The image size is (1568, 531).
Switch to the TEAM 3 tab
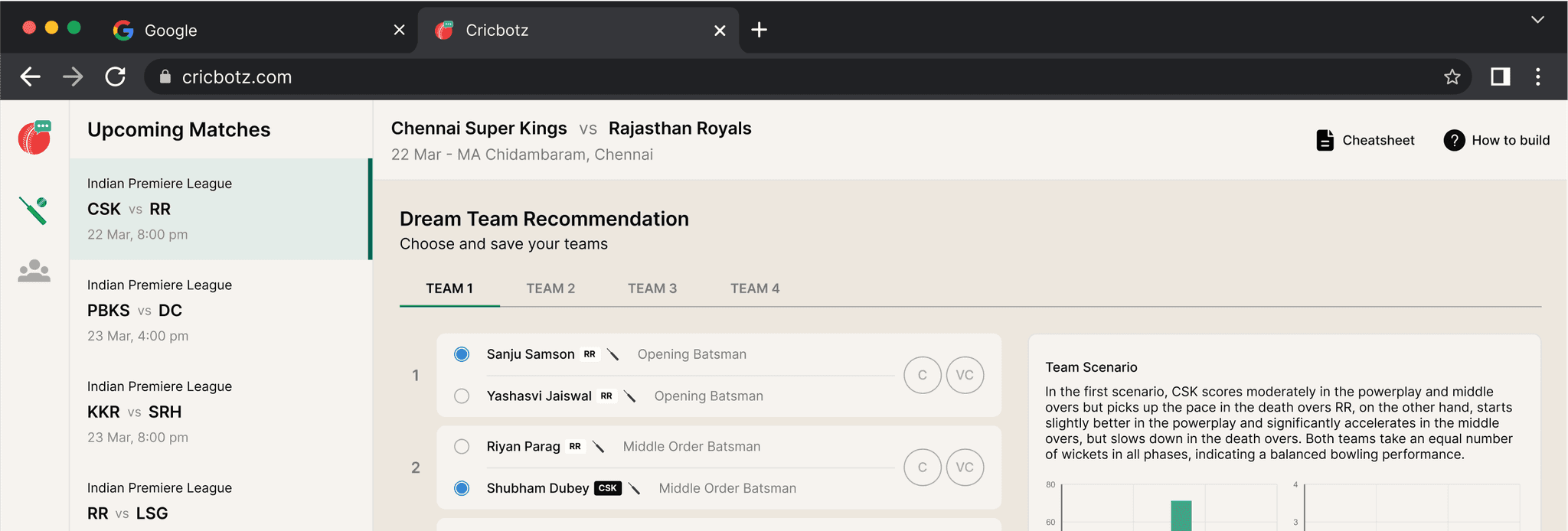[652, 288]
